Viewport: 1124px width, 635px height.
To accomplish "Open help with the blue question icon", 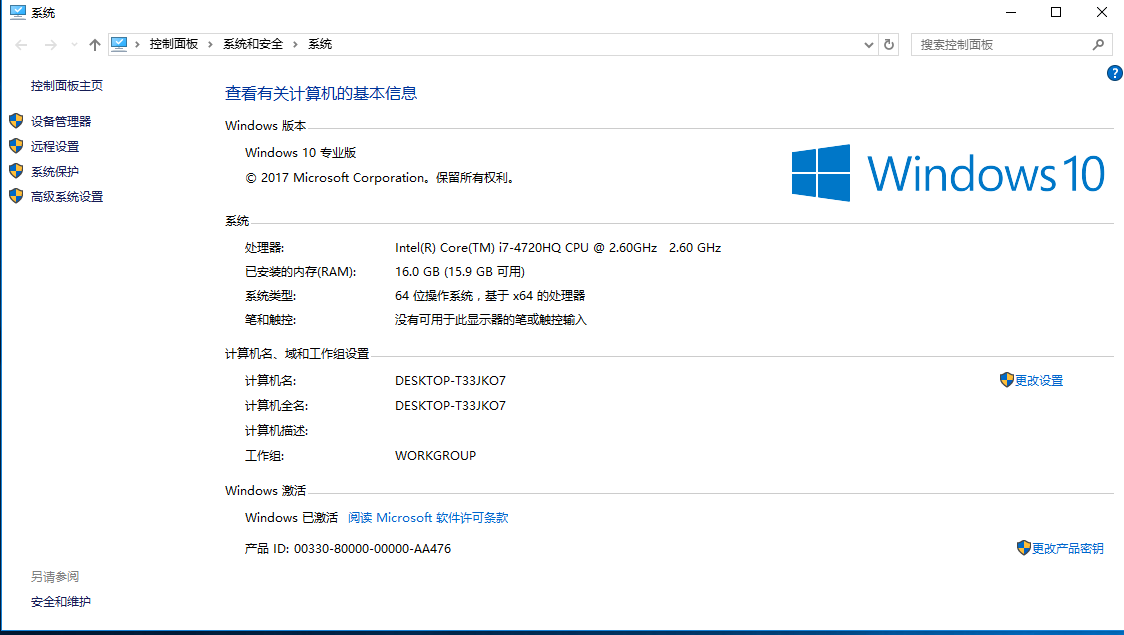I will tap(1115, 73).
